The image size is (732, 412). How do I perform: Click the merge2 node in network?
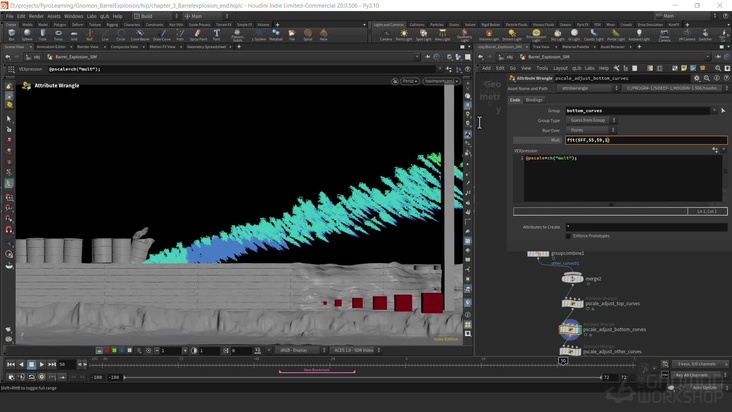(x=571, y=279)
